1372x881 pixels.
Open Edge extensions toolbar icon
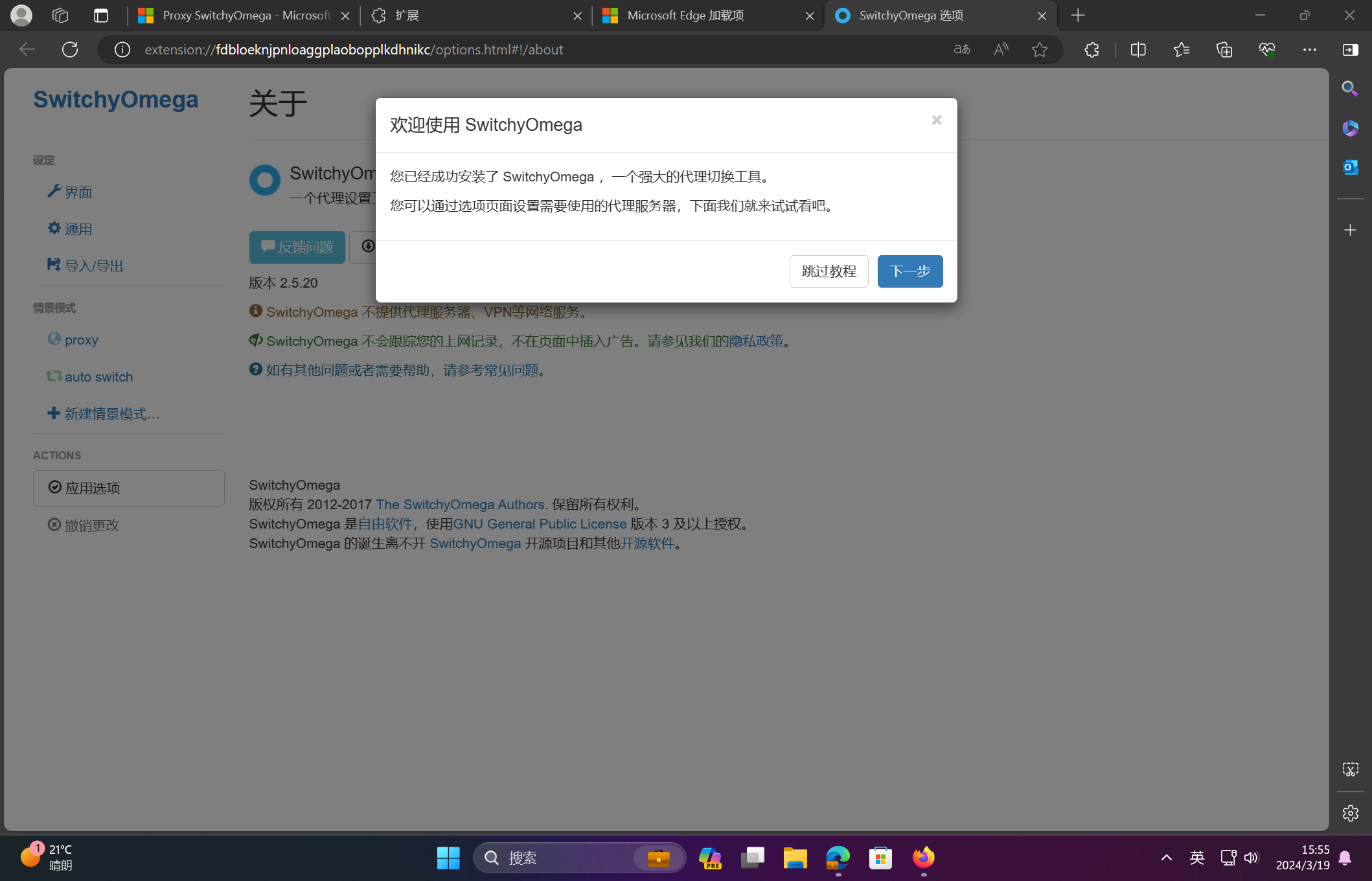coord(1092,49)
